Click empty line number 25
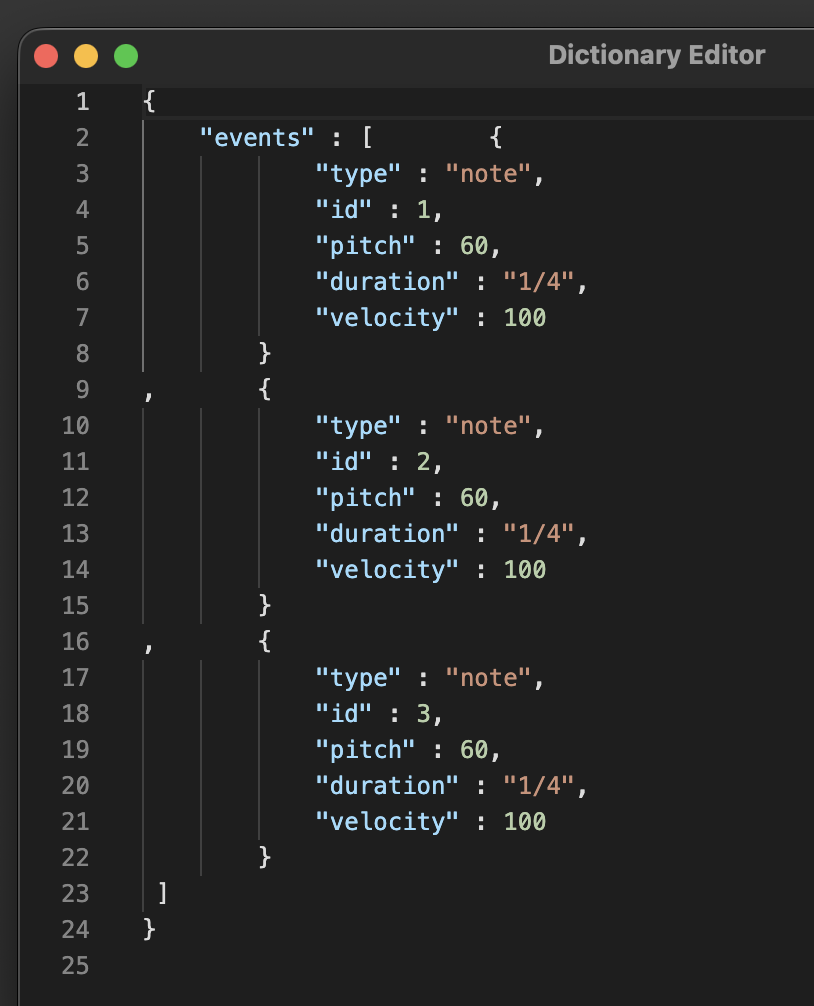The image size is (814, 1006). coord(75,966)
